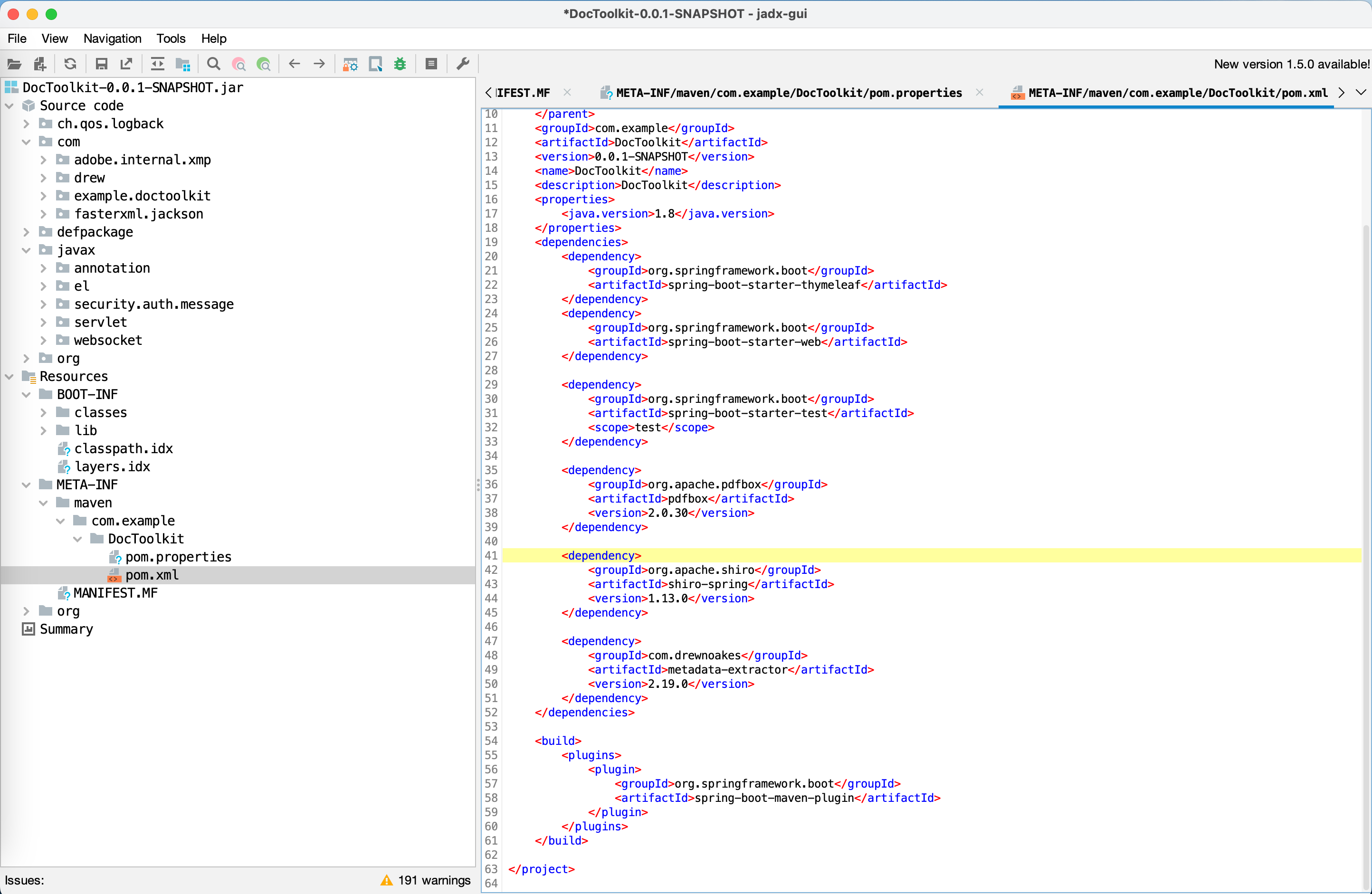The width and height of the screenshot is (1372, 894).
Task: Collapse the Resources node
Action: (x=9, y=376)
